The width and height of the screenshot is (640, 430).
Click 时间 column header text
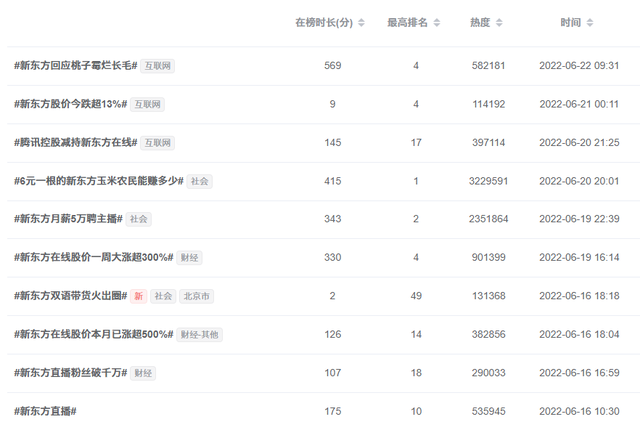(x=571, y=23)
